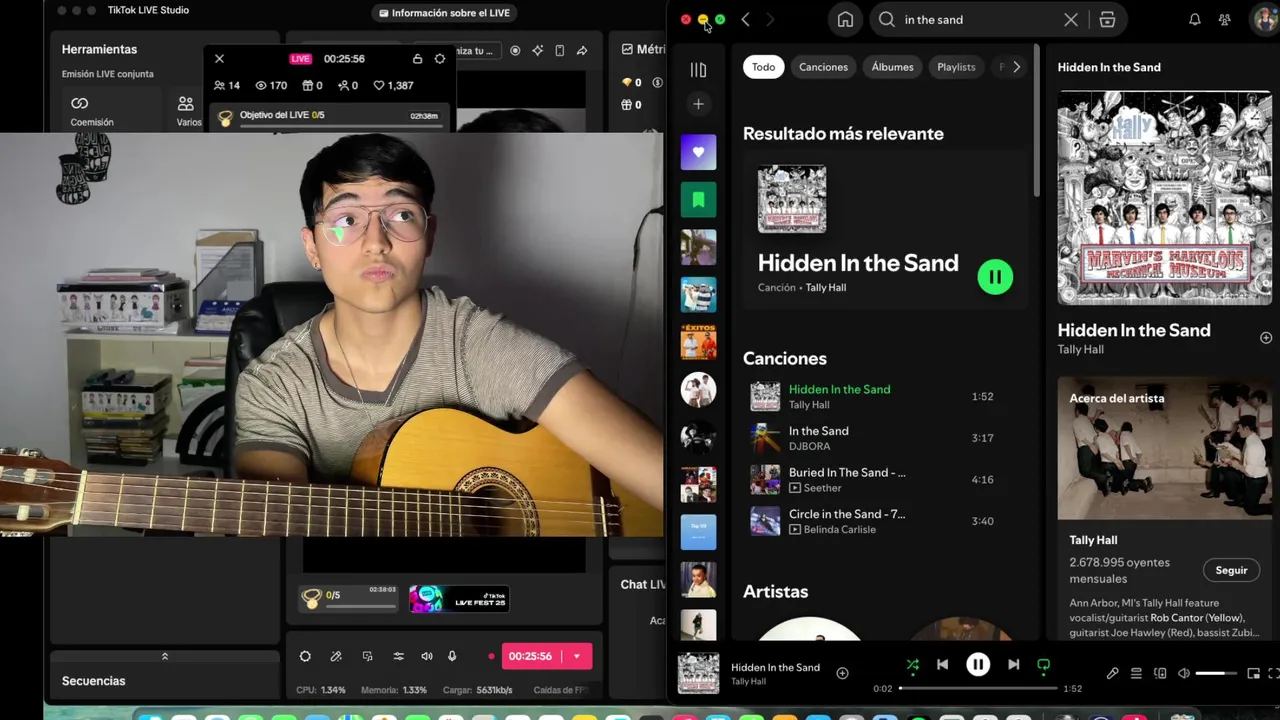This screenshot has height=720, width=1280.
Task: Go to previous track
Action: 942,664
